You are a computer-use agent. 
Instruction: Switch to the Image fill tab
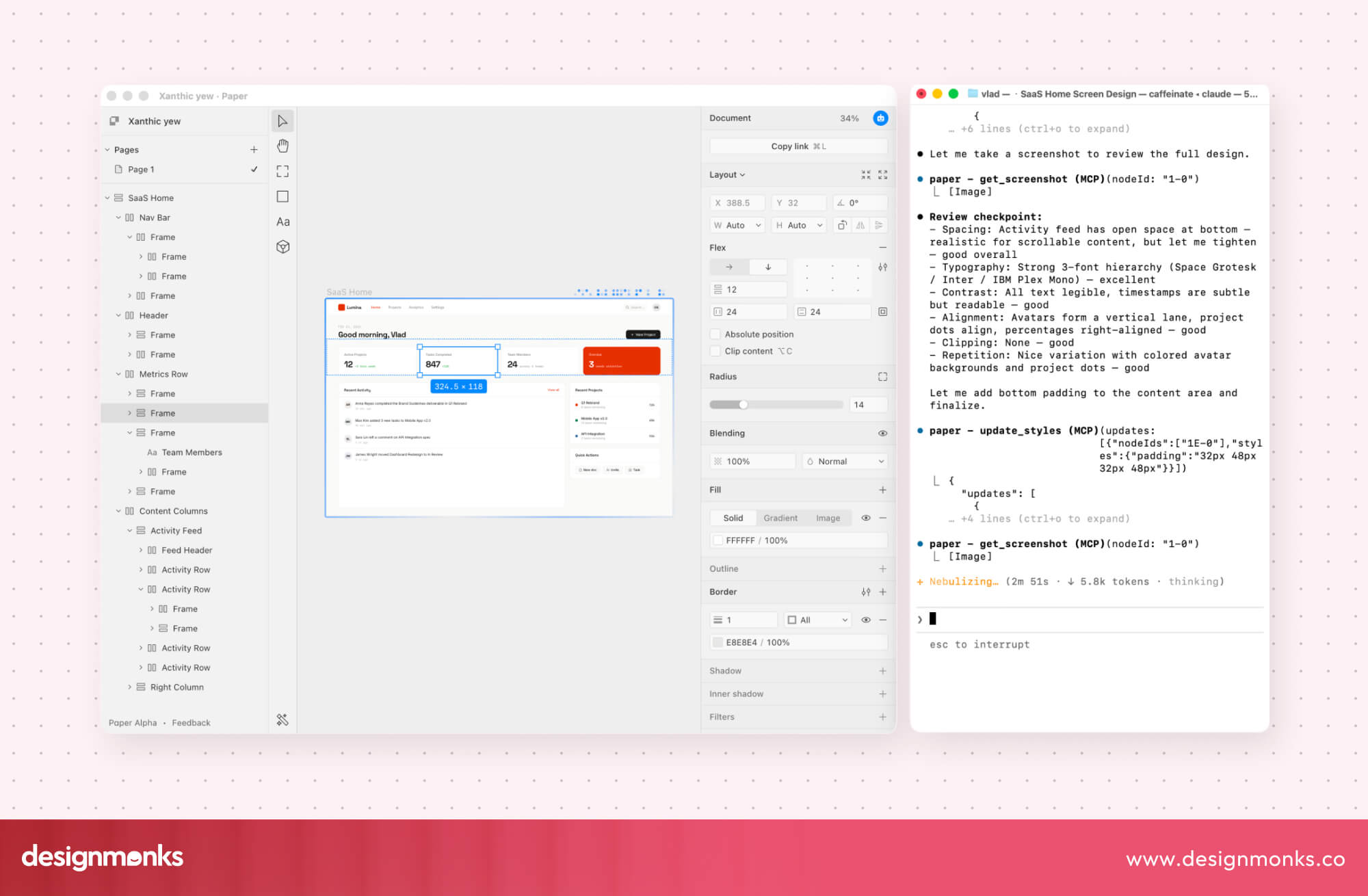click(x=828, y=518)
